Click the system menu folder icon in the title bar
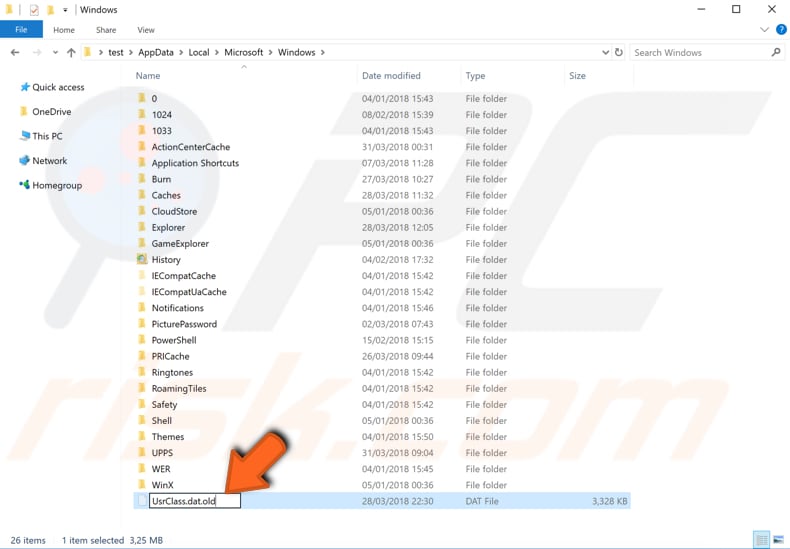Screen dimensions: 790x549 click(9, 10)
